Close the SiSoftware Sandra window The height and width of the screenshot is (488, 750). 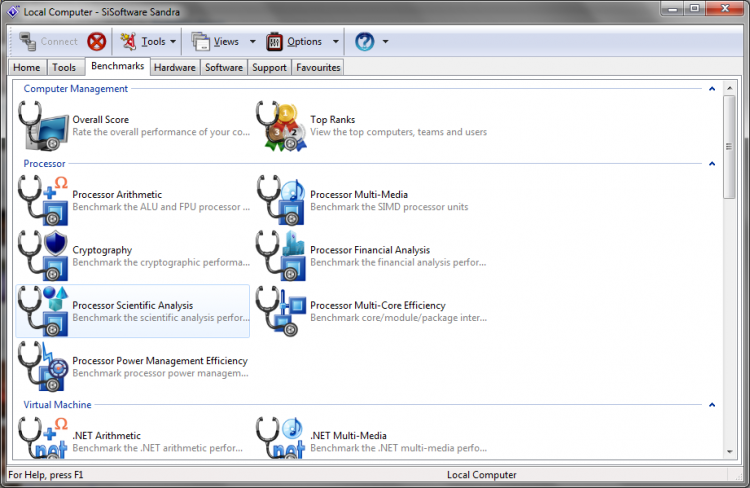pyautogui.click(x=725, y=9)
